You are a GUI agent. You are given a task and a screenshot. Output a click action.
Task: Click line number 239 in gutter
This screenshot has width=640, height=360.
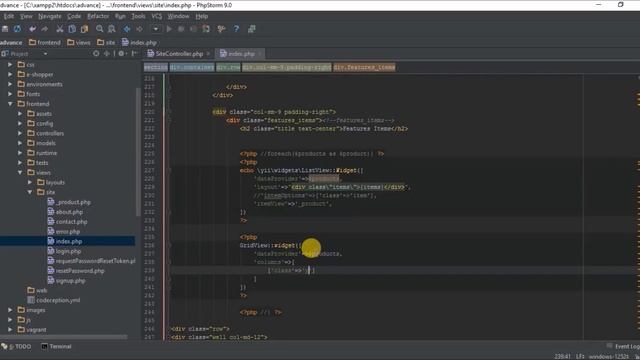click(149, 271)
